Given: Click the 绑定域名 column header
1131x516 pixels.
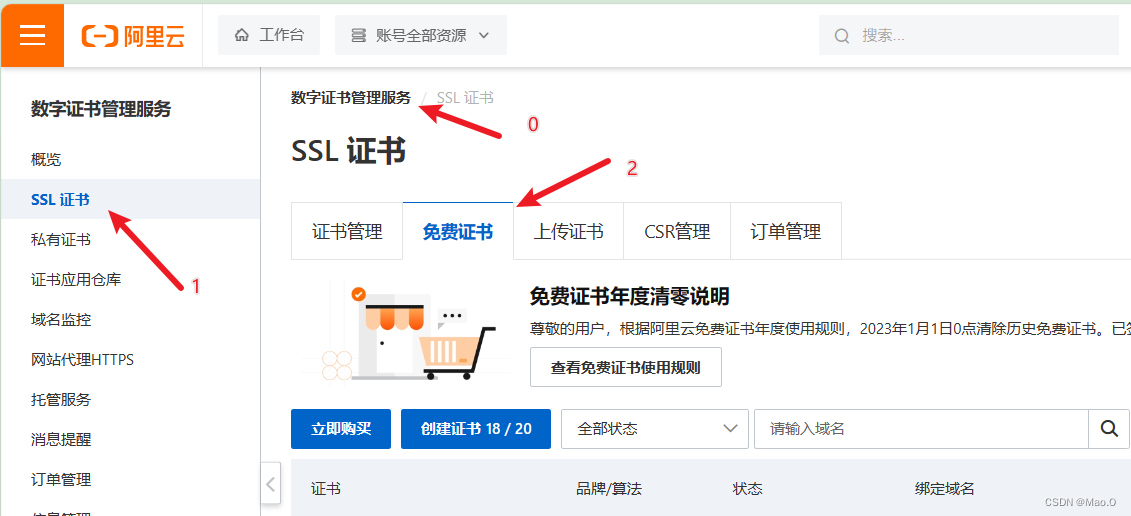Looking at the screenshot, I should 944,489.
